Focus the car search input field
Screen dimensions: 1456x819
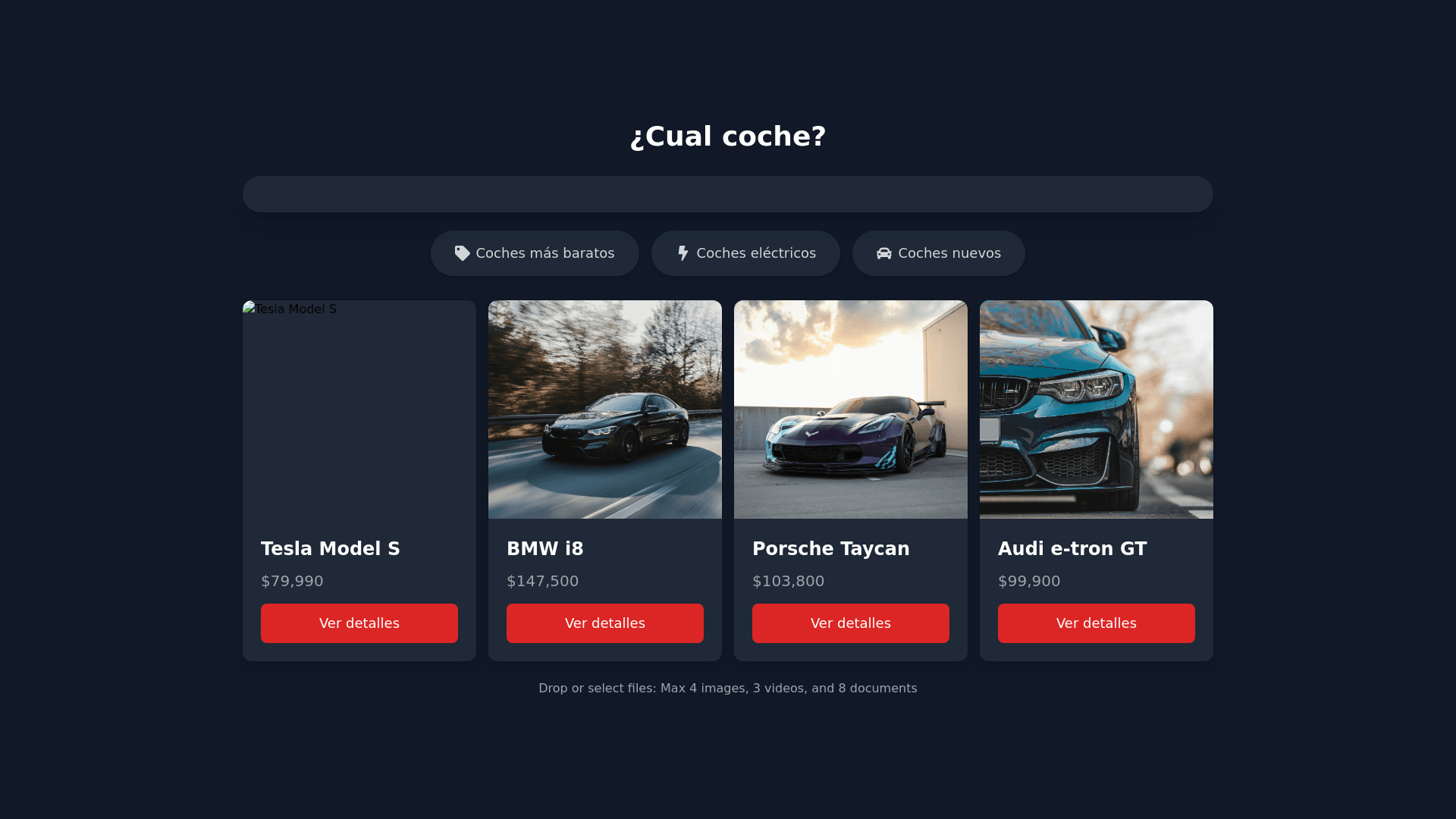coord(728,194)
